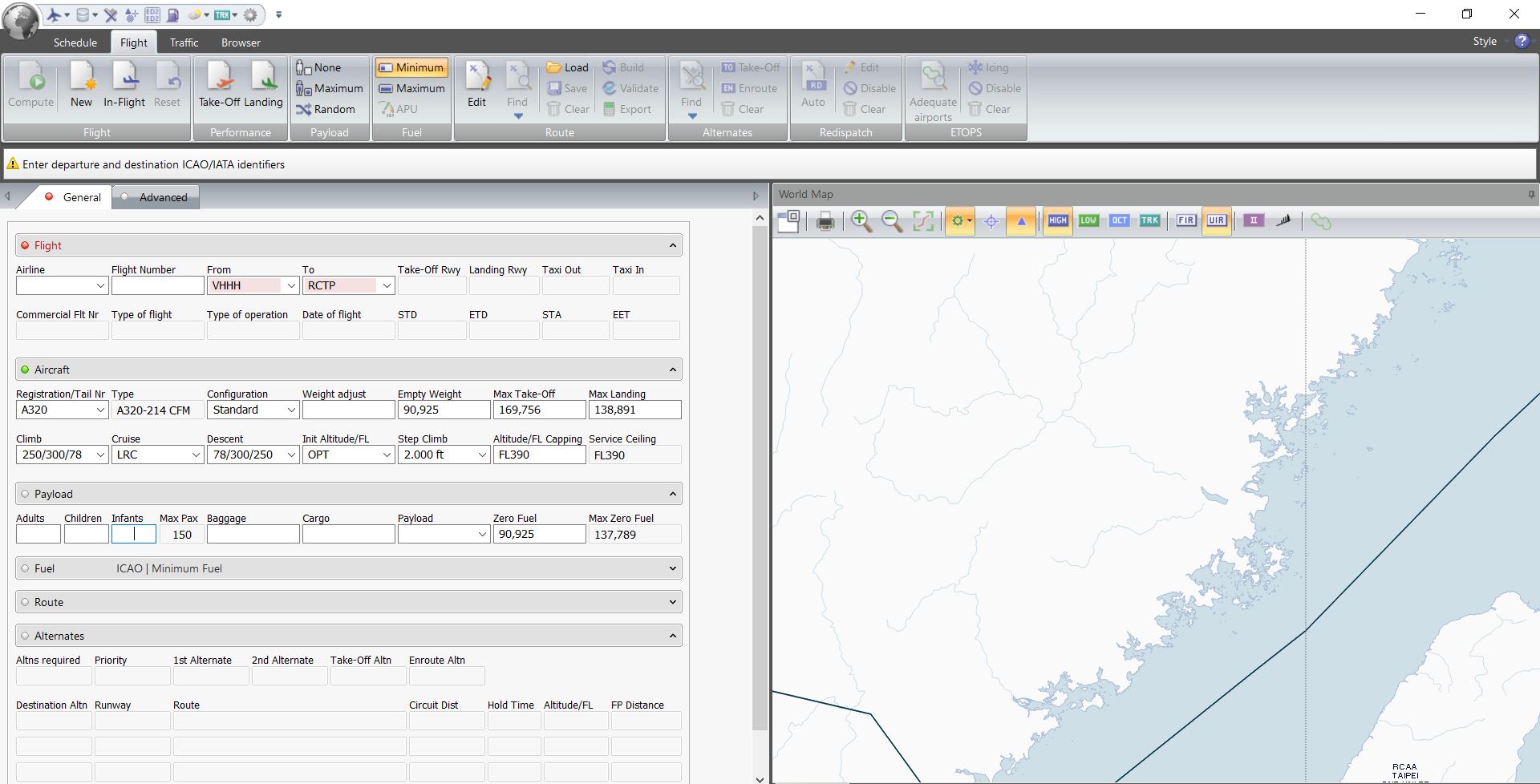Image resolution: width=1540 pixels, height=784 pixels.
Task: Customize the quick access toolbar arrow
Action: [x=278, y=14]
